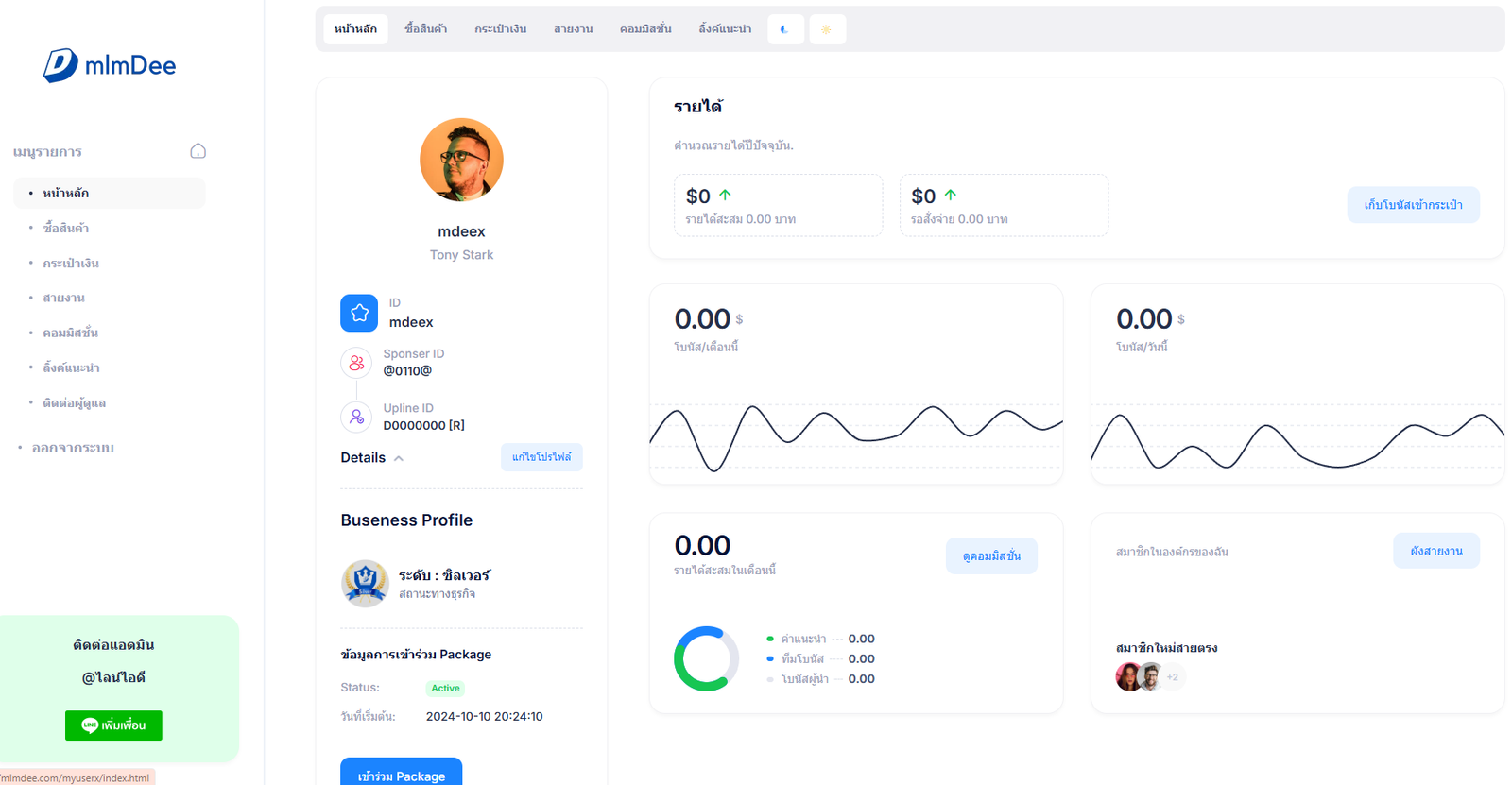Click the เก็บโบนัสเข้ากระเป๋า button

pyautogui.click(x=1413, y=205)
